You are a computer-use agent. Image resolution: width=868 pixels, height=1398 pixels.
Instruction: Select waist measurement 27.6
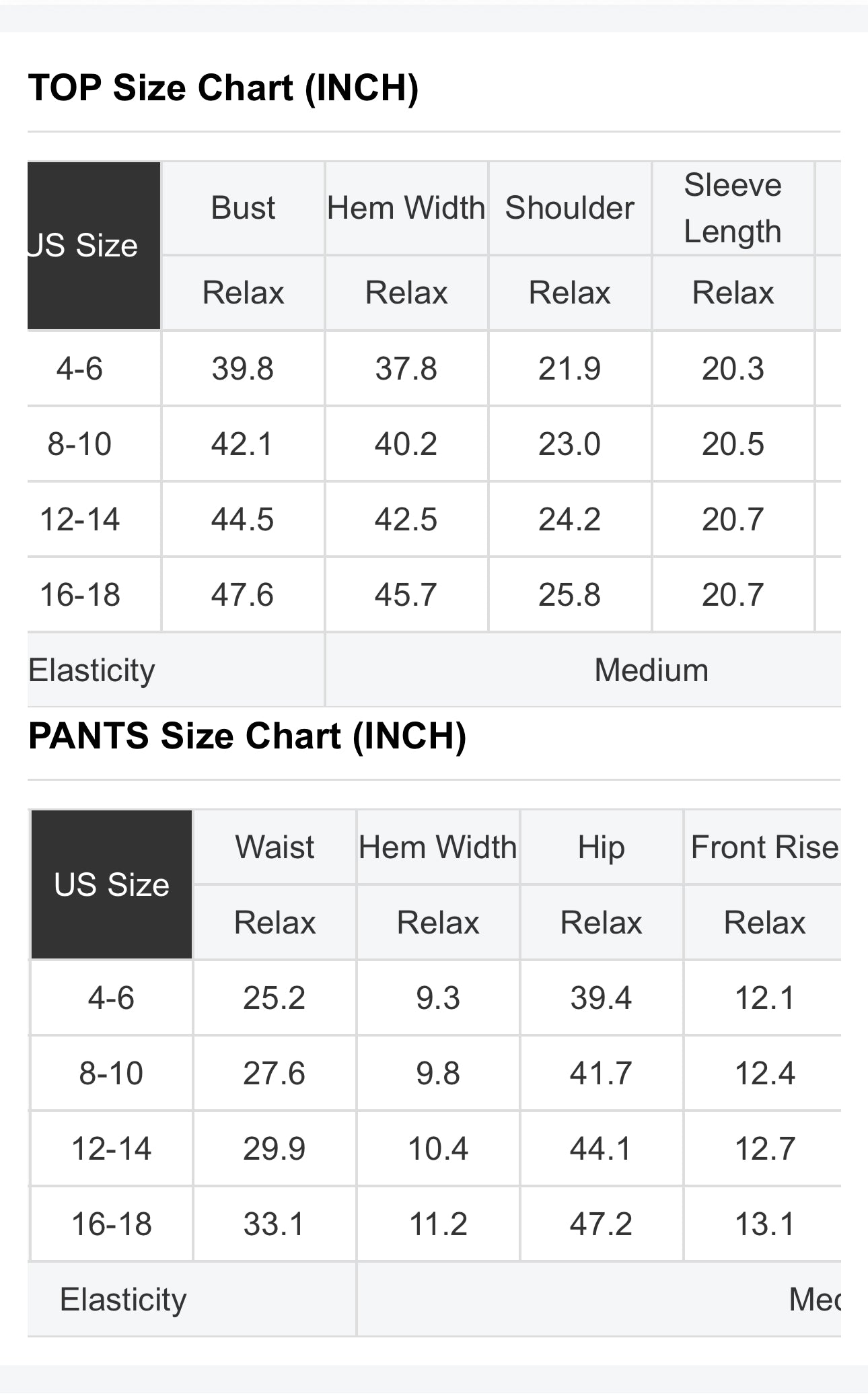pos(275,1074)
